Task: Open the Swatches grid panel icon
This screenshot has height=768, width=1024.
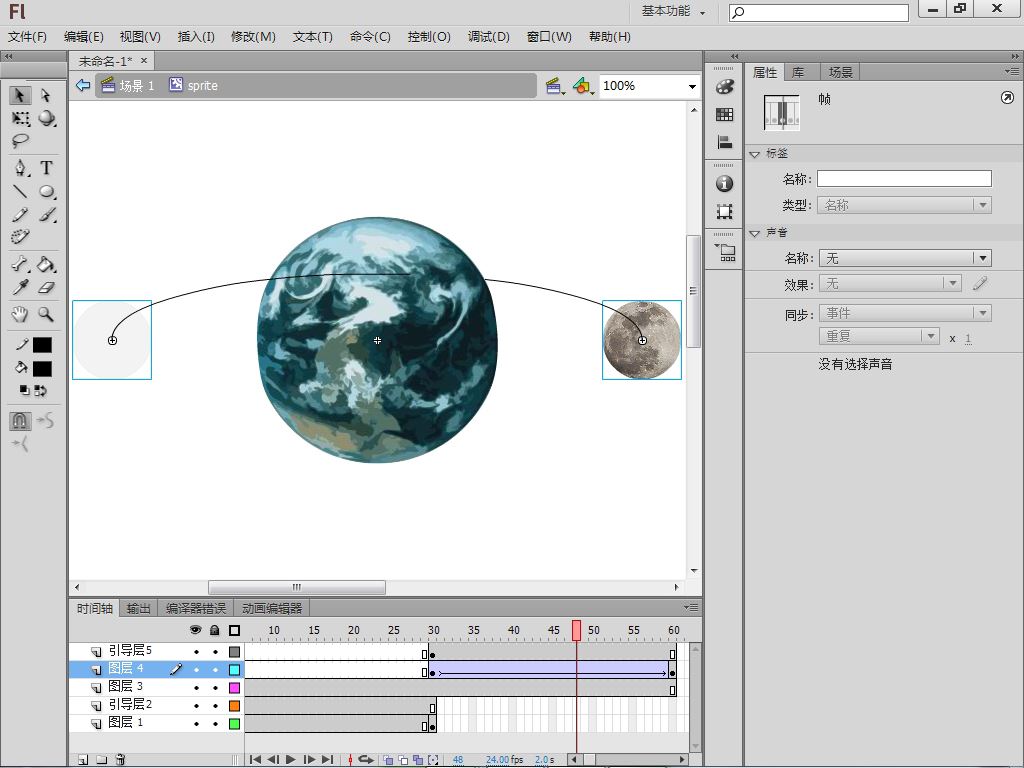Action: [x=724, y=114]
